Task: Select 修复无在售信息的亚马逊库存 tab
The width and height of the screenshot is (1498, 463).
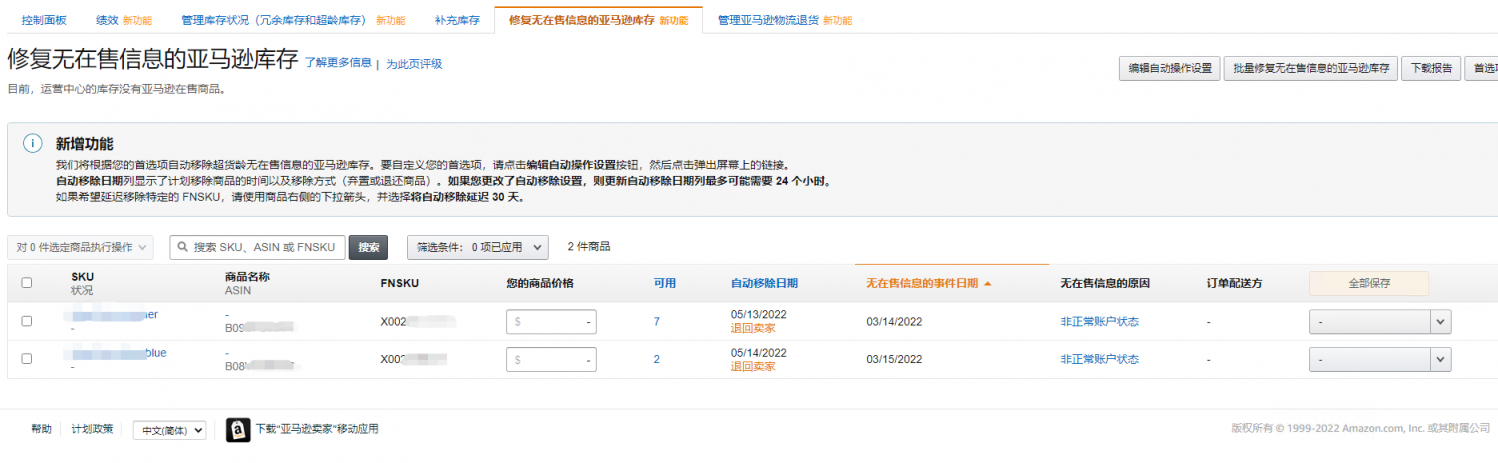Action: point(598,20)
